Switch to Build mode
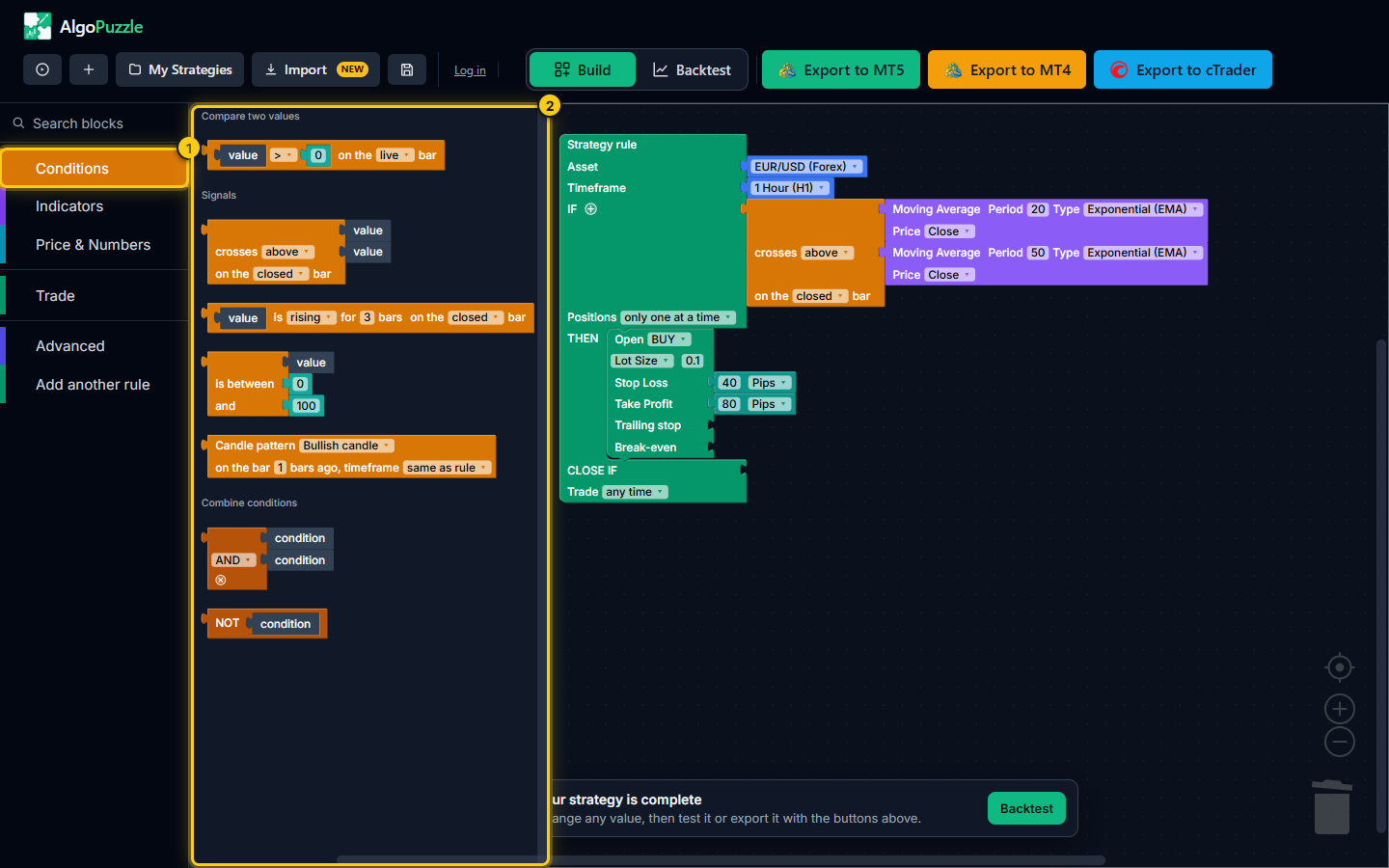This screenshot has height=868, width=1389. [x=583, y=69]
